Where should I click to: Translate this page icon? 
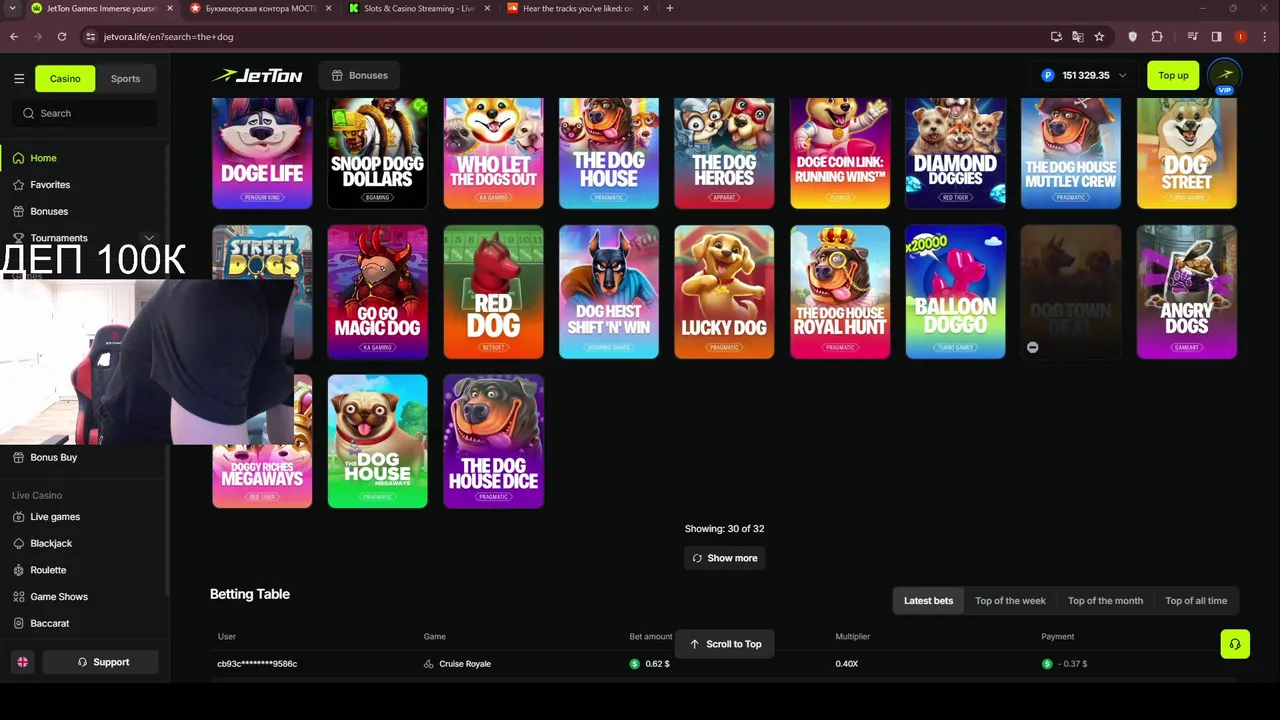pos(1077,37)
